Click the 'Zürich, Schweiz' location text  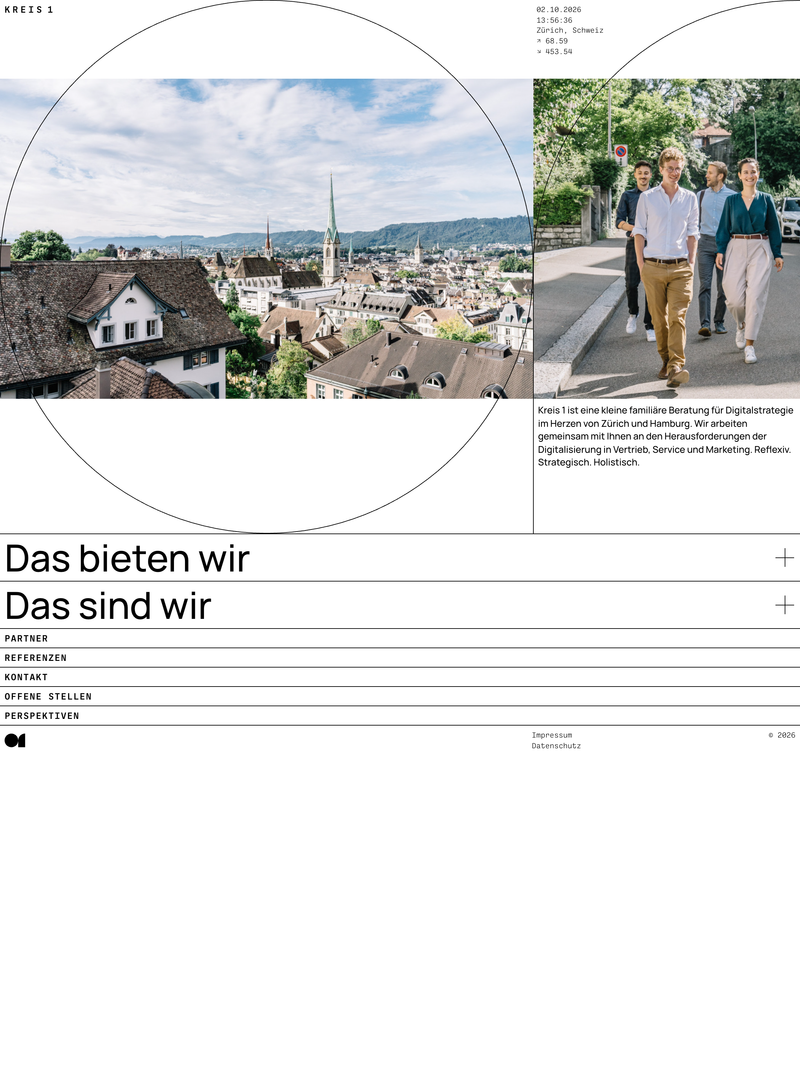tap(570, 31)
